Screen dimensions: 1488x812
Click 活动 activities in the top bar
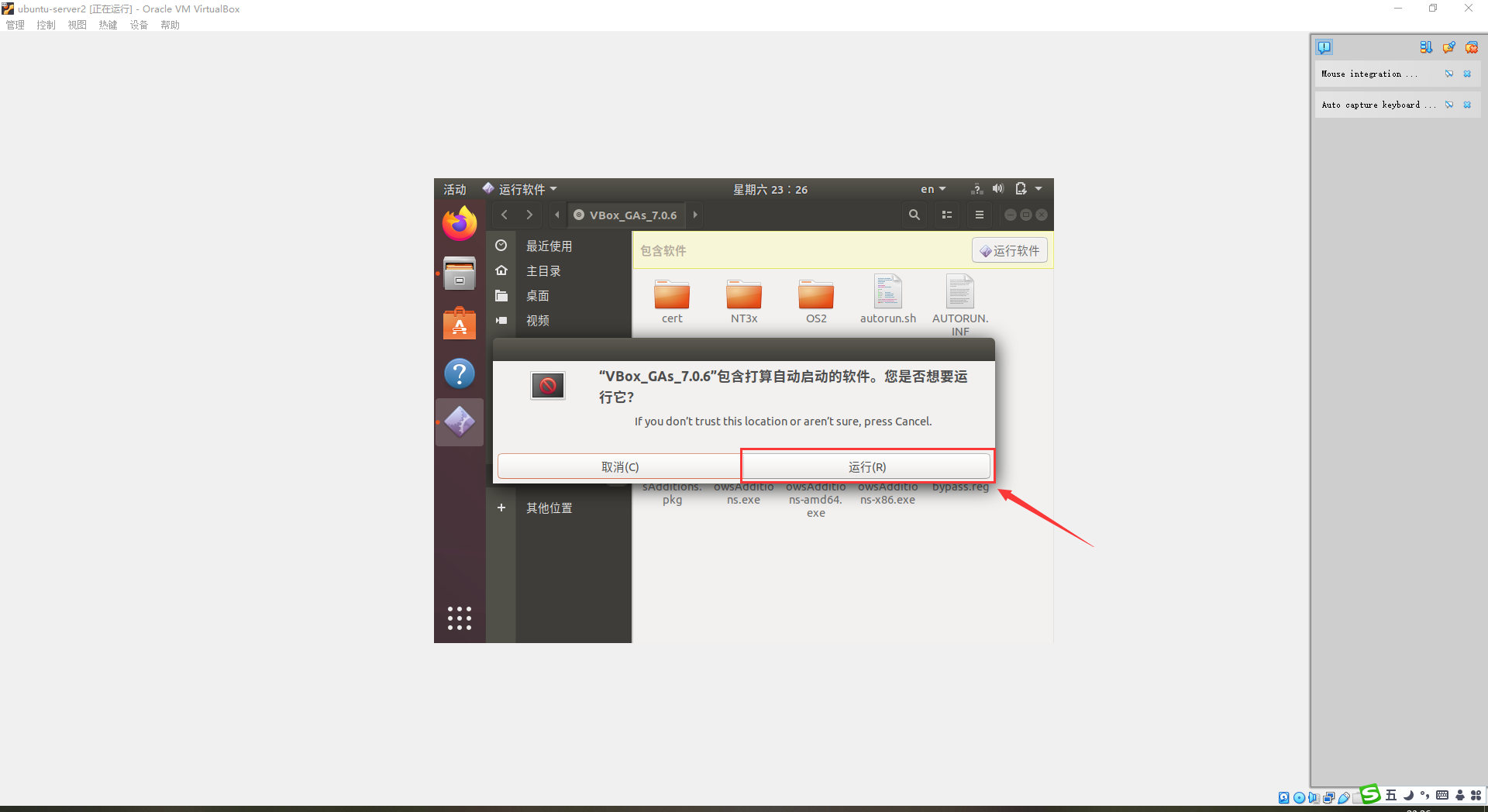click(x=455, y=189)
